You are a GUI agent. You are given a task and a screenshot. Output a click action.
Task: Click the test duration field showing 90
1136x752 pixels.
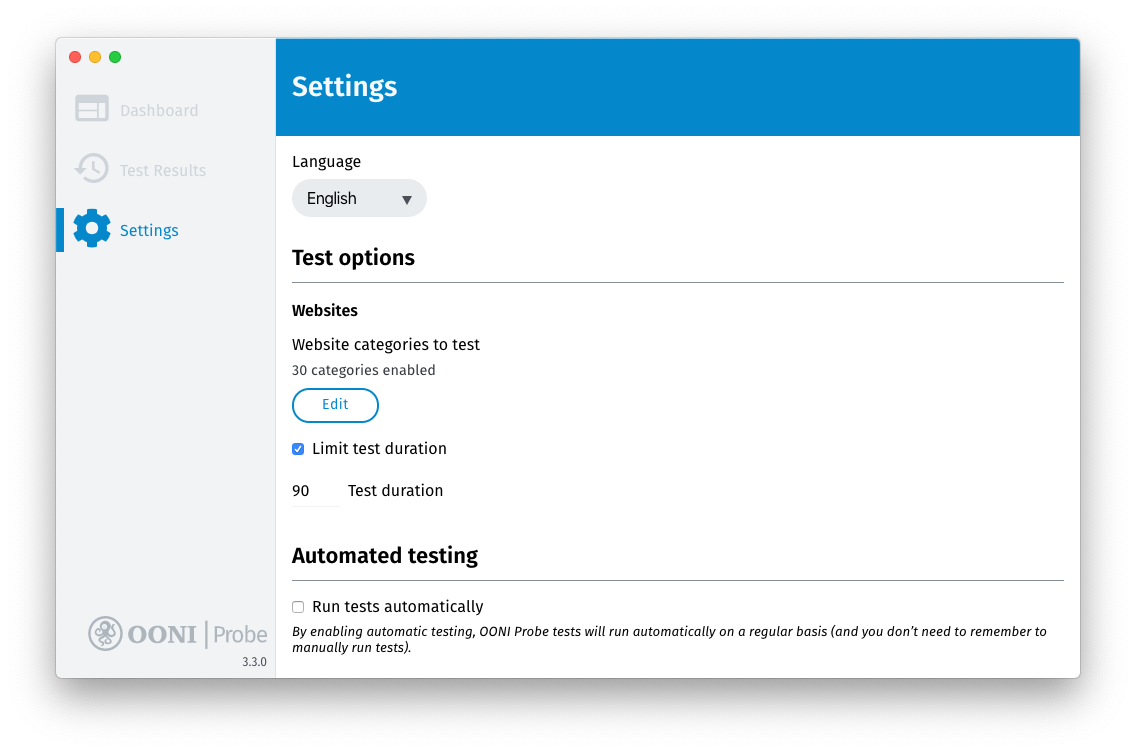[x=314, y=491]
